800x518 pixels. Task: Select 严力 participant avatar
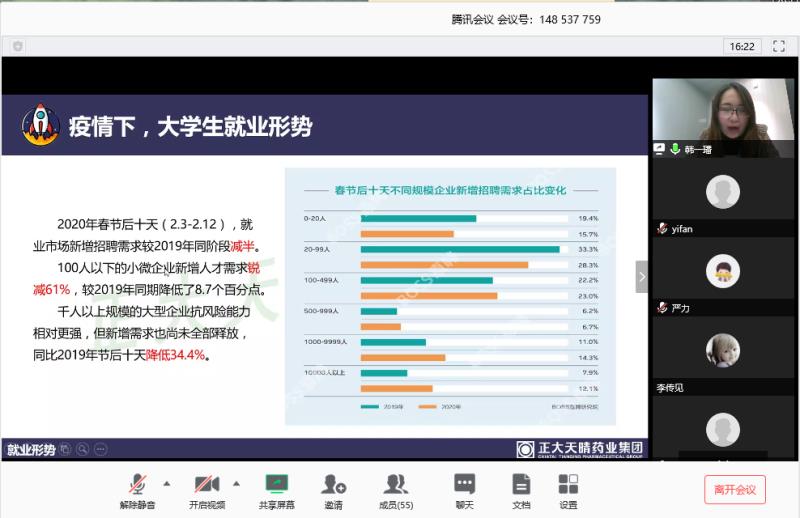(723, 271)
